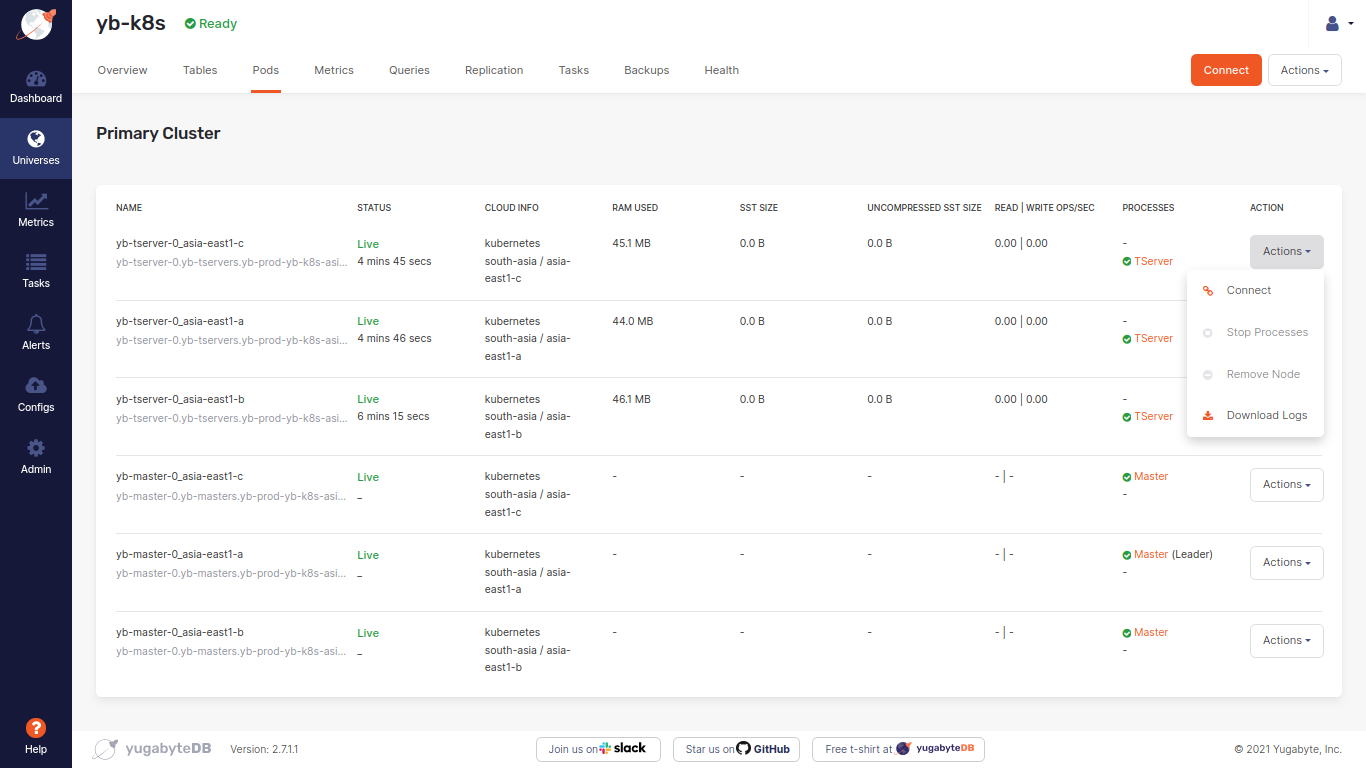The height and width of the screenshot is (768, 1366).
Task: Choose Connect from the open actions menu
Action: 1248,290
